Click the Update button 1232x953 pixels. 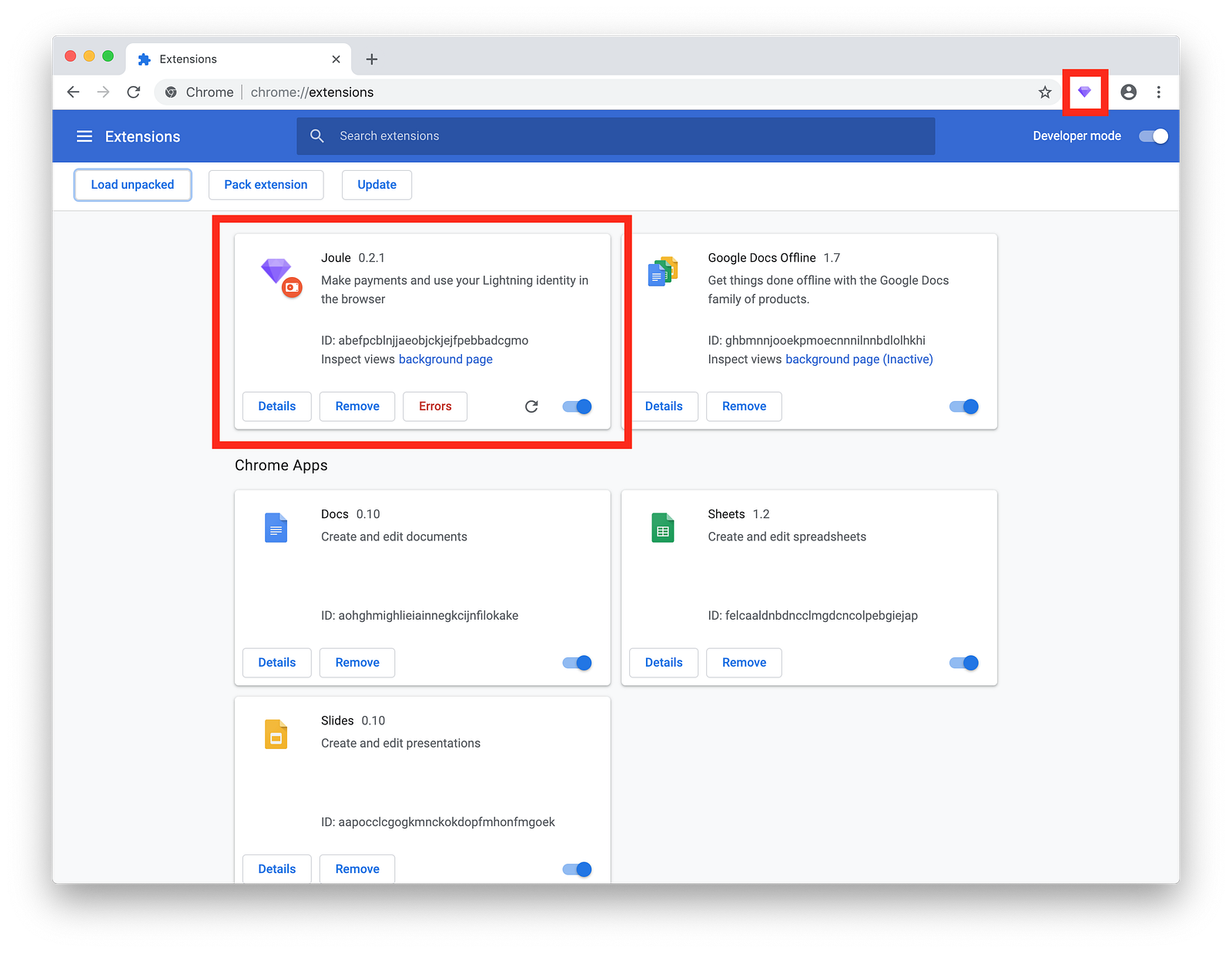(x=377, y=185)
